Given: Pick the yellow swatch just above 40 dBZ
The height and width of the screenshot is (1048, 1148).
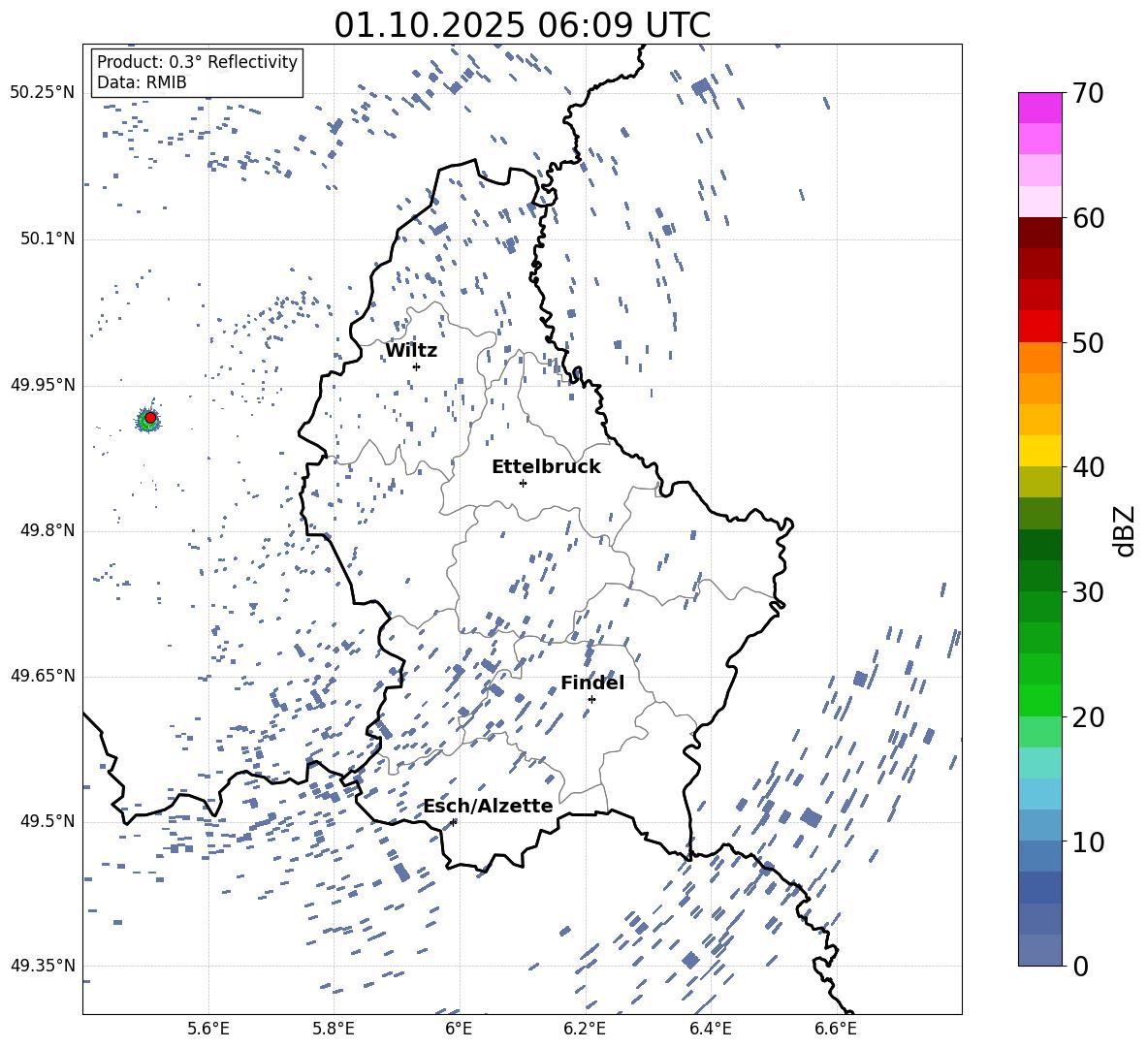Looking at the screenshot, I should (x=1039, y=451).
